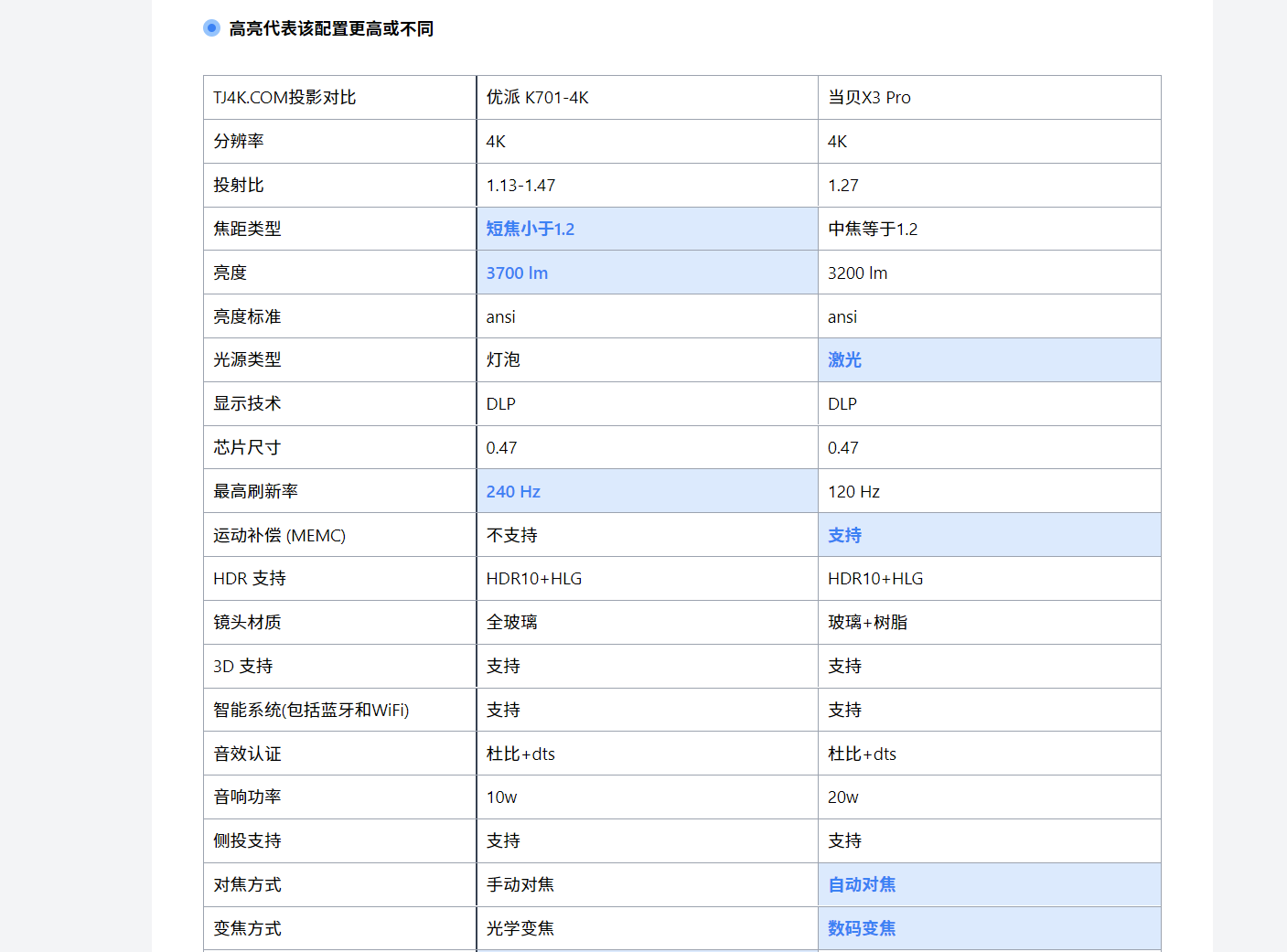Click the 分辨率 row label
This screenshot has height=952, width=1287.
pos(239,142)
